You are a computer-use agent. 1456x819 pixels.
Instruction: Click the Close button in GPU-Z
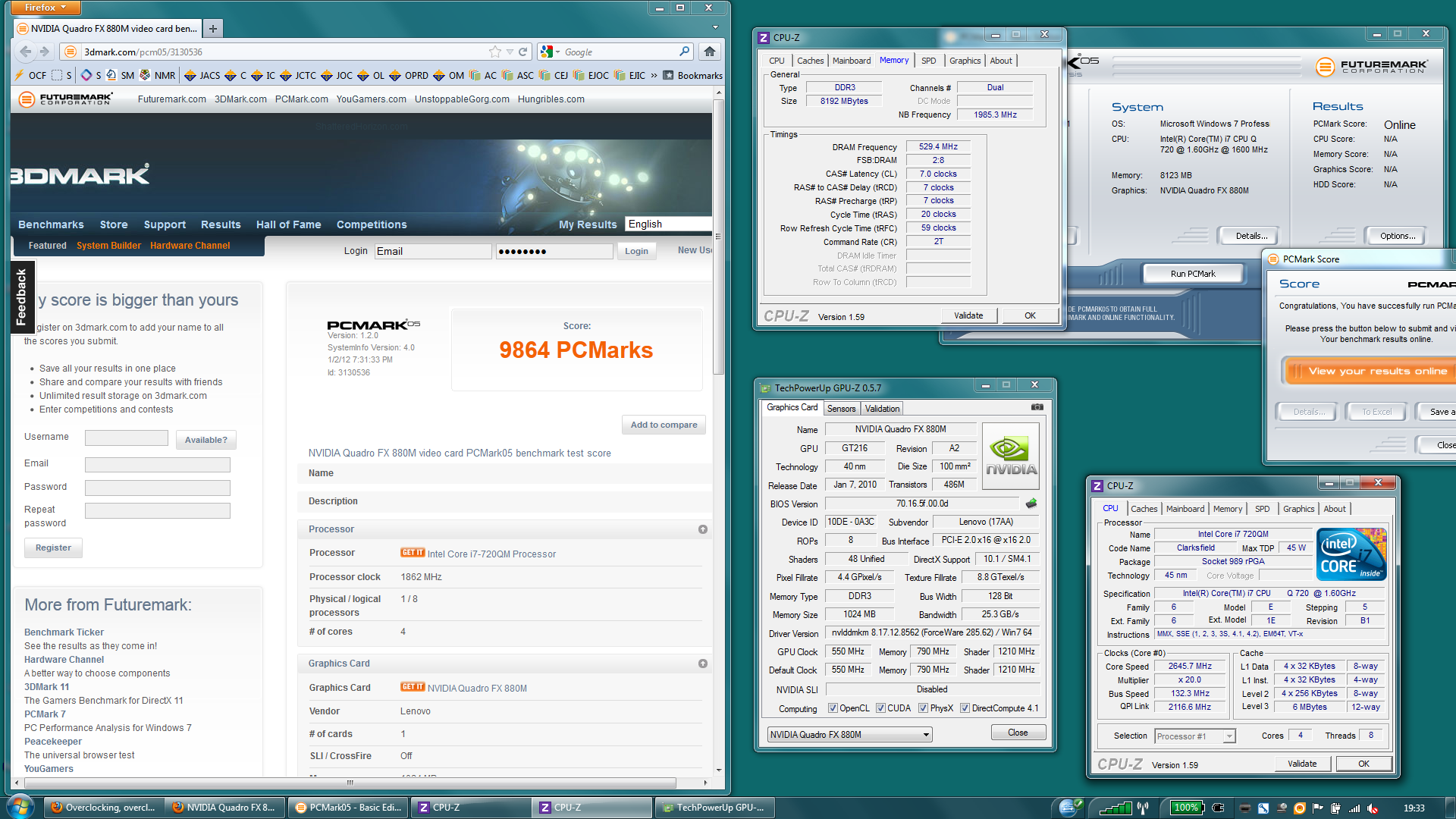coord(1018,733)
